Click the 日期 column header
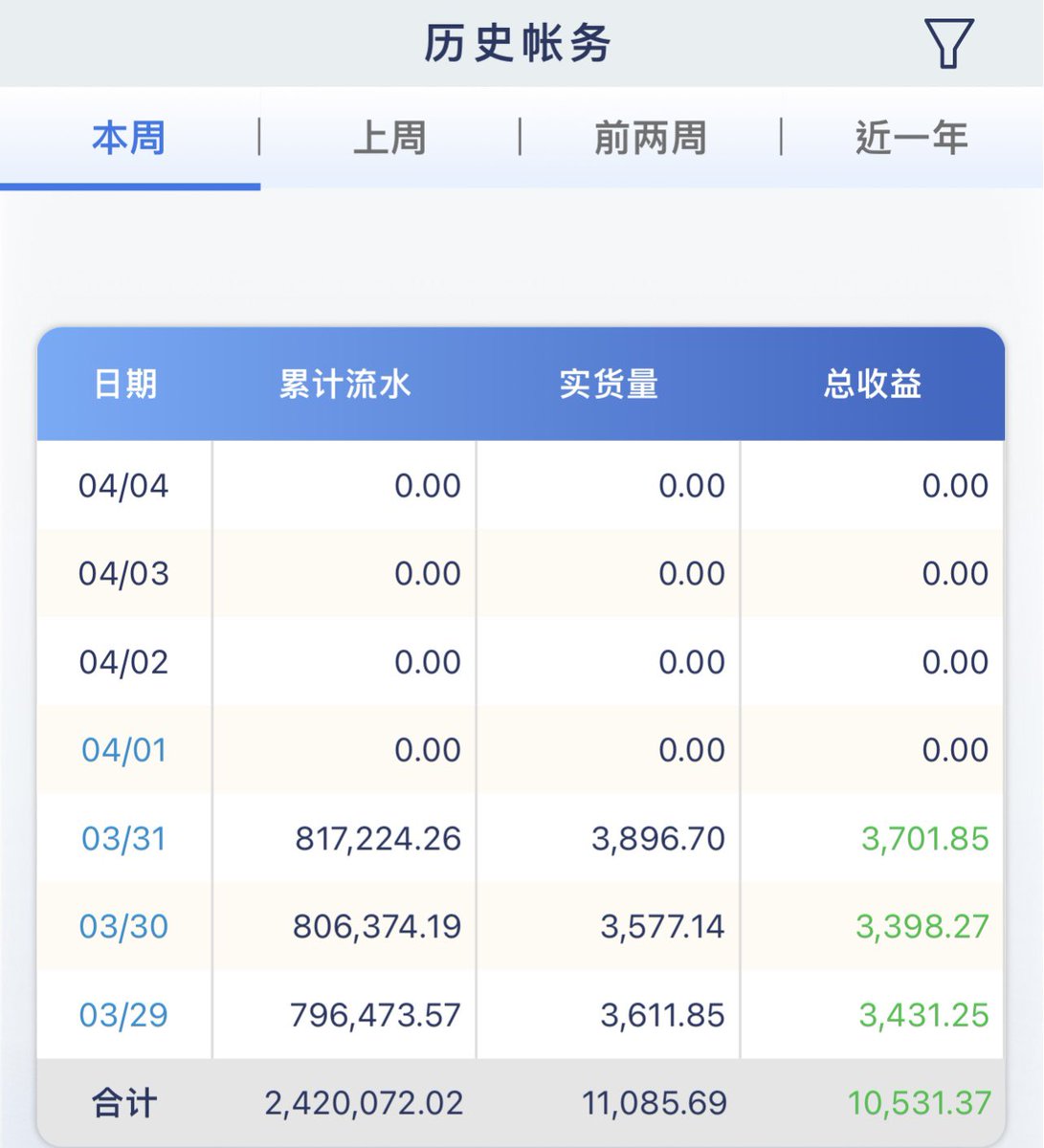1044x1148 pixels. click(x=124, y=385)
